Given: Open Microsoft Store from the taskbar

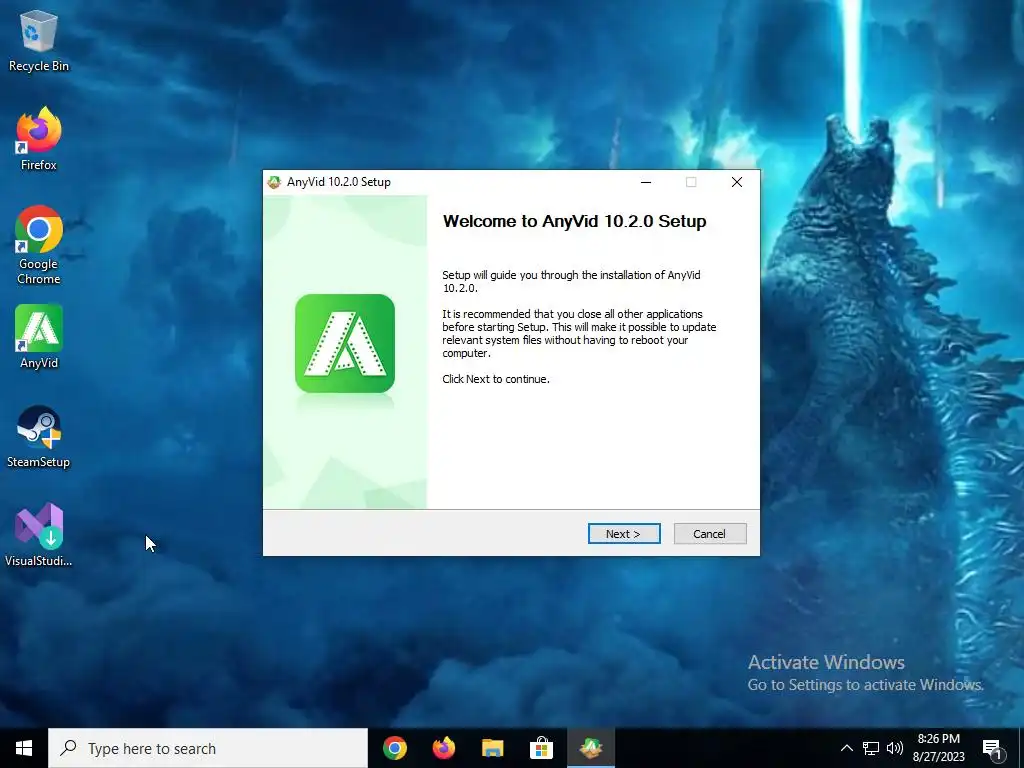Looking at the screenshot, I should click(x=541, y=748).
